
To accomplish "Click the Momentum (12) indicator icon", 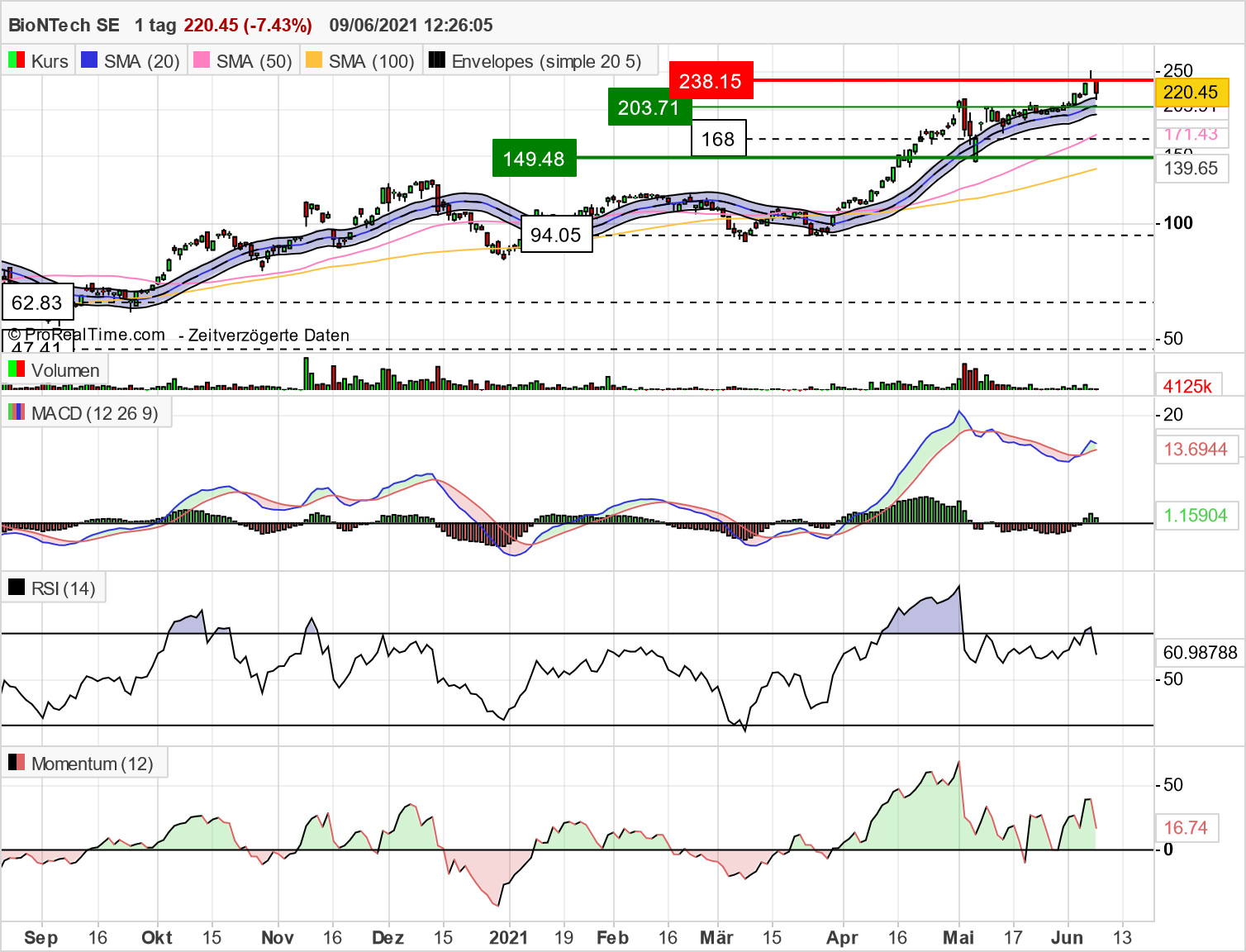I will (x=16, y=763).
